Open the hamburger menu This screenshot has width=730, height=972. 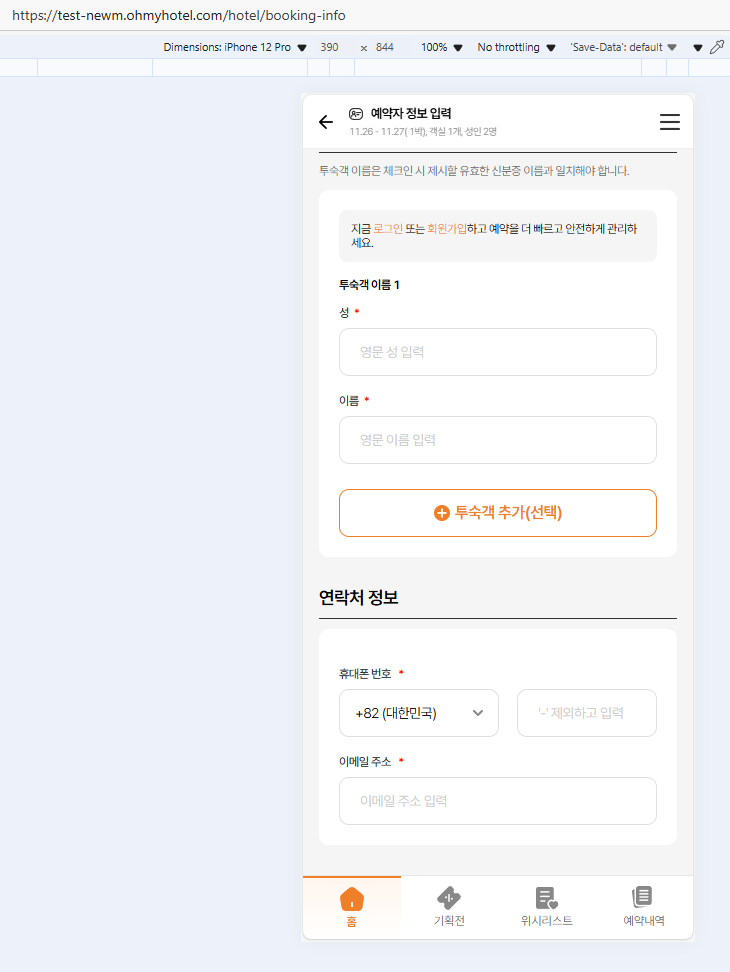670,122
